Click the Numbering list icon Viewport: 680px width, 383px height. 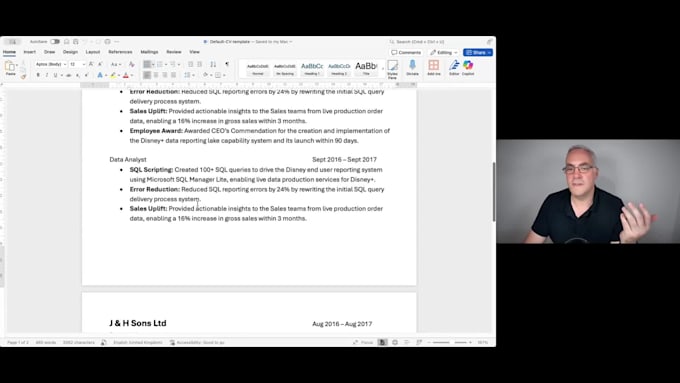(x=160, y=64)
